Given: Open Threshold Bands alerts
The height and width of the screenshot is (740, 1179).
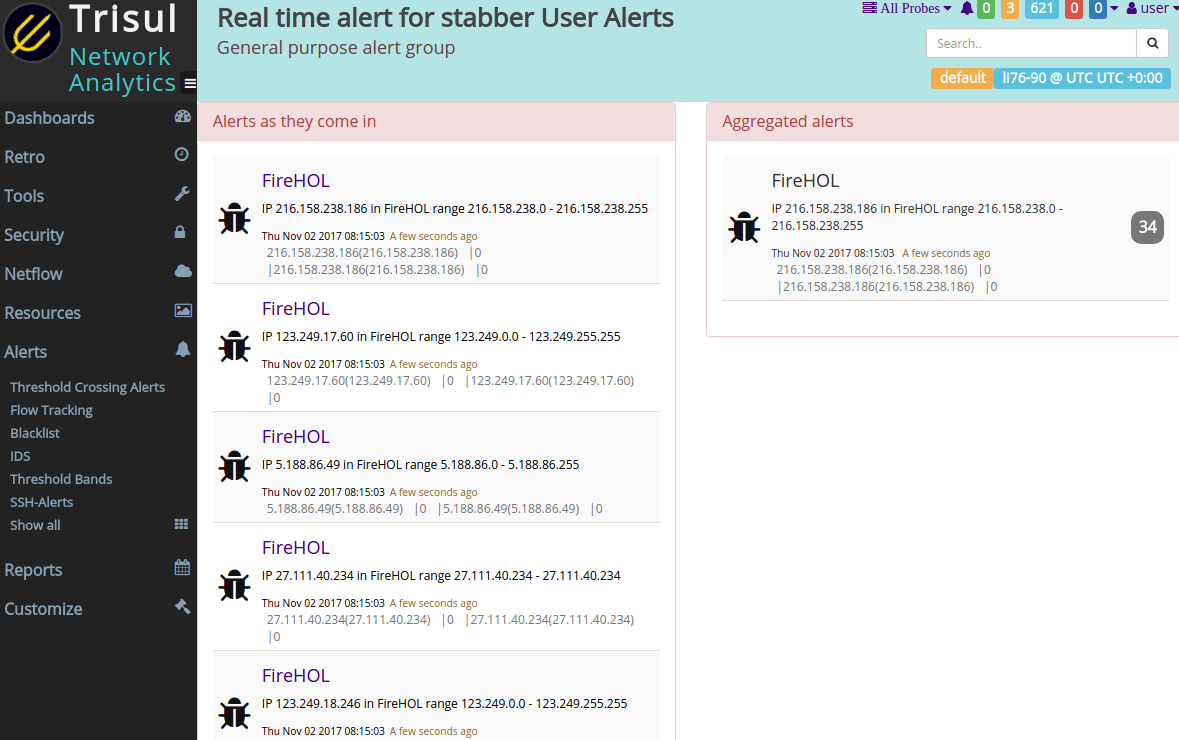Looking at the screenshot, I should pos(61,480).
